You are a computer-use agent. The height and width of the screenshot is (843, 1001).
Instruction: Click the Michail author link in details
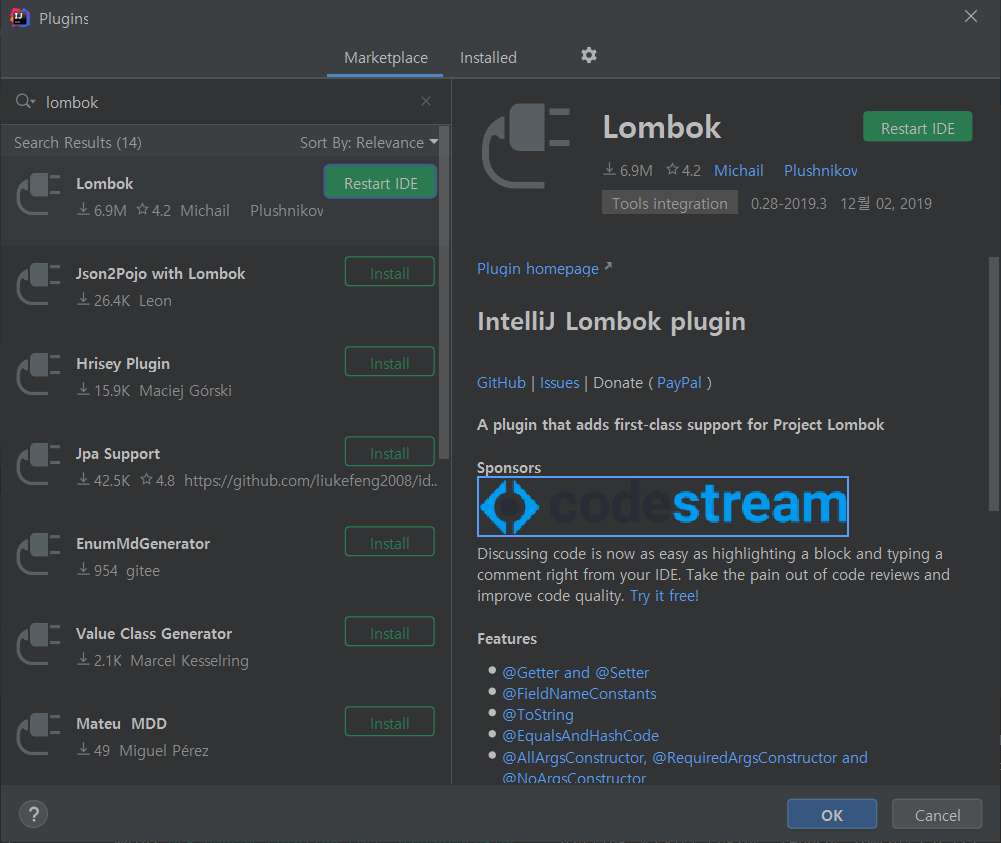tap(739, 170)
